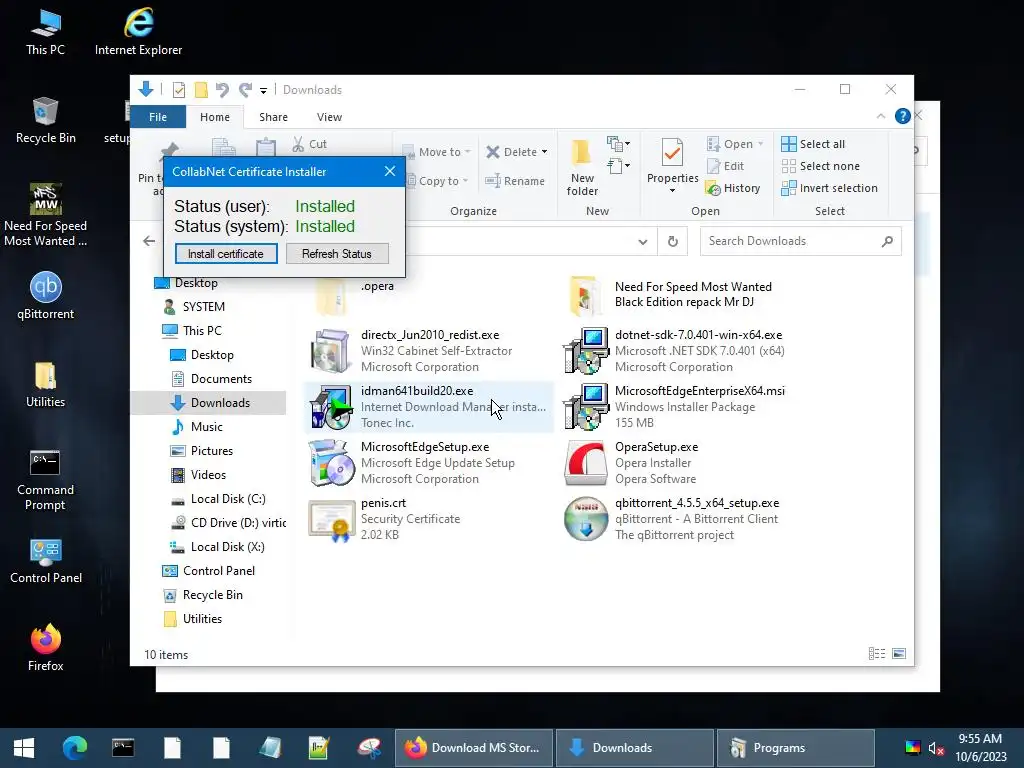Screen dimensions: 1024x768
Task: Select Local Disk (X:) in navigation pane
Action: pos(227,547)
